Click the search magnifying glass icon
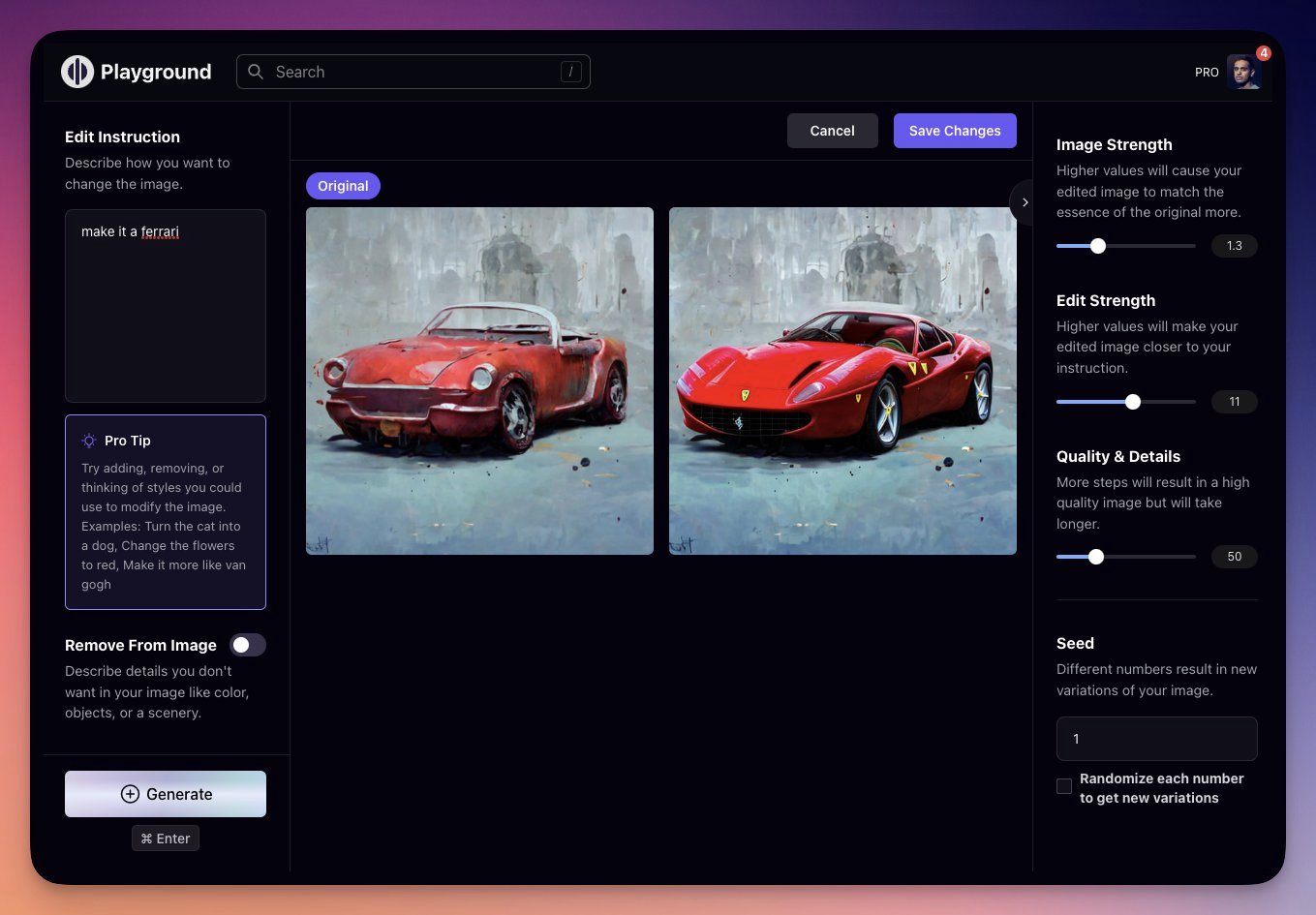The image size is (1316, 915). pos(255,72)
